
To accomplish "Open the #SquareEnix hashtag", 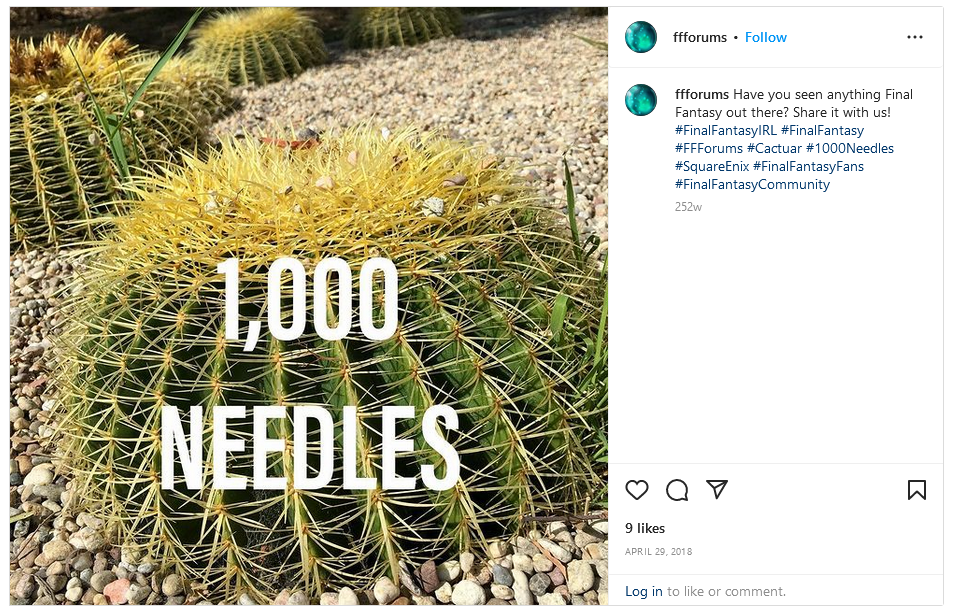I will 712,166.
